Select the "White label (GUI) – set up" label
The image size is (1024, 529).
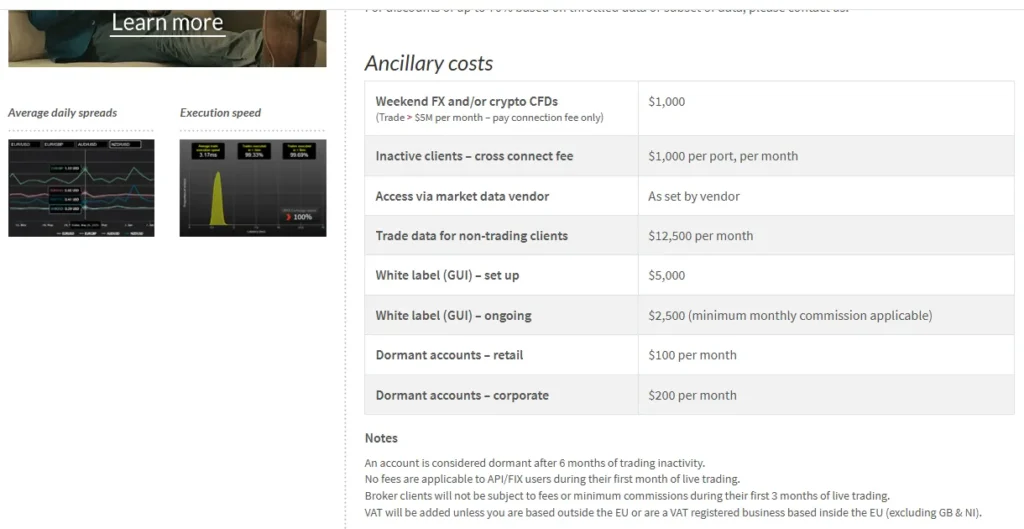point(447,275)
